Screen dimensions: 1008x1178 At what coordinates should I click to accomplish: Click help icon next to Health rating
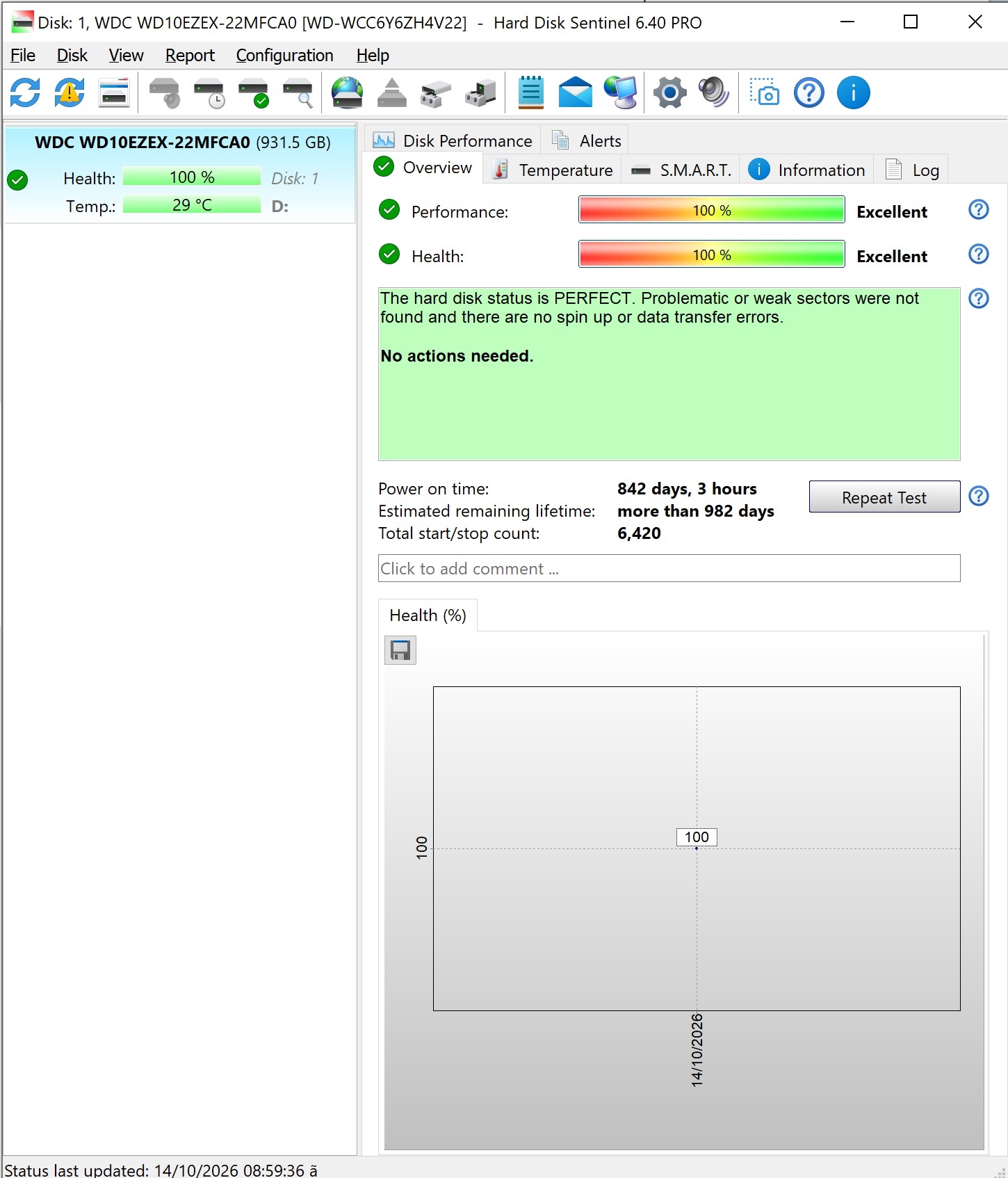(979, 254)
